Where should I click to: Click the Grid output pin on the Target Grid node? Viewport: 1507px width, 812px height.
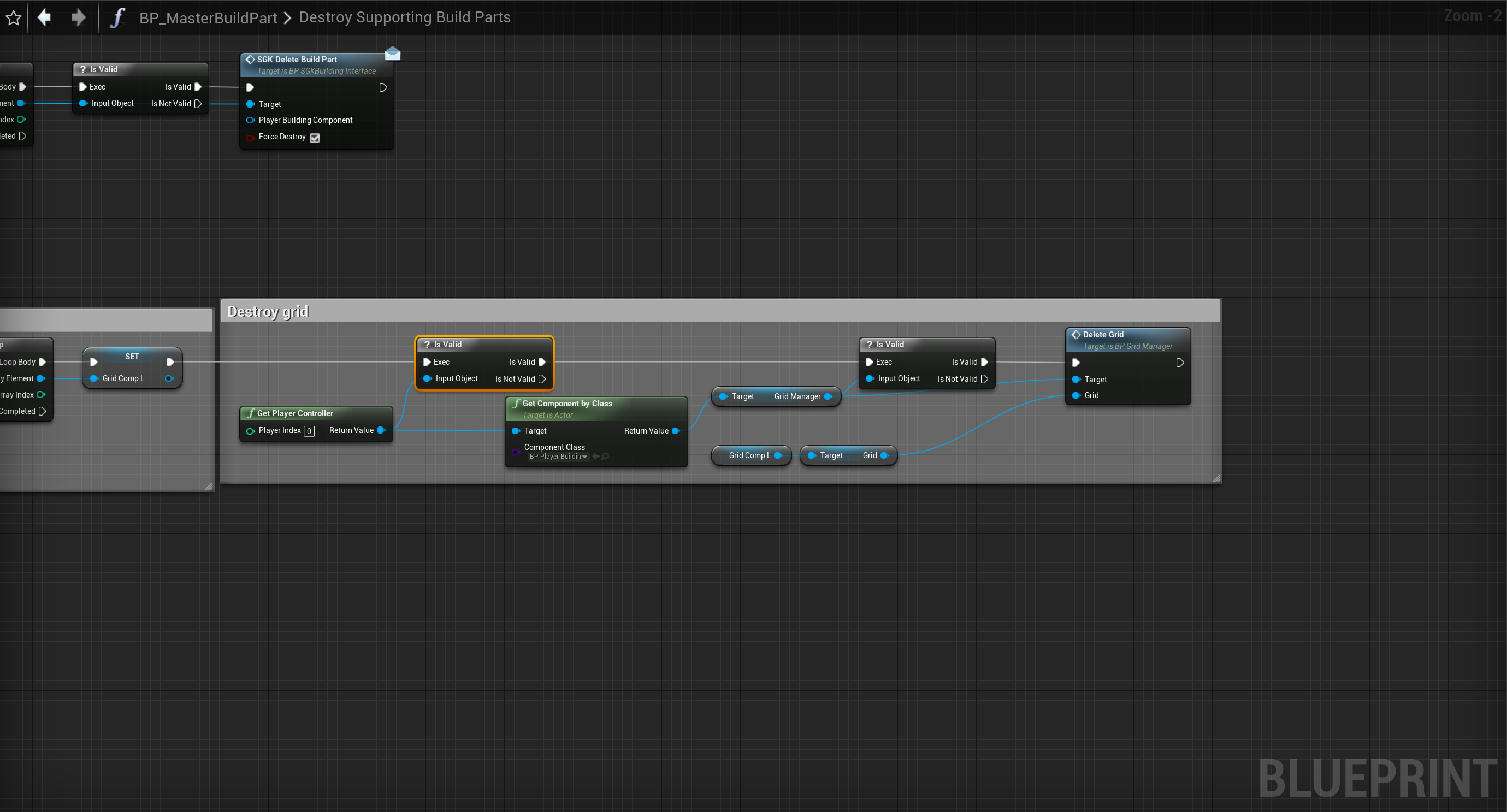pos(884,455)
